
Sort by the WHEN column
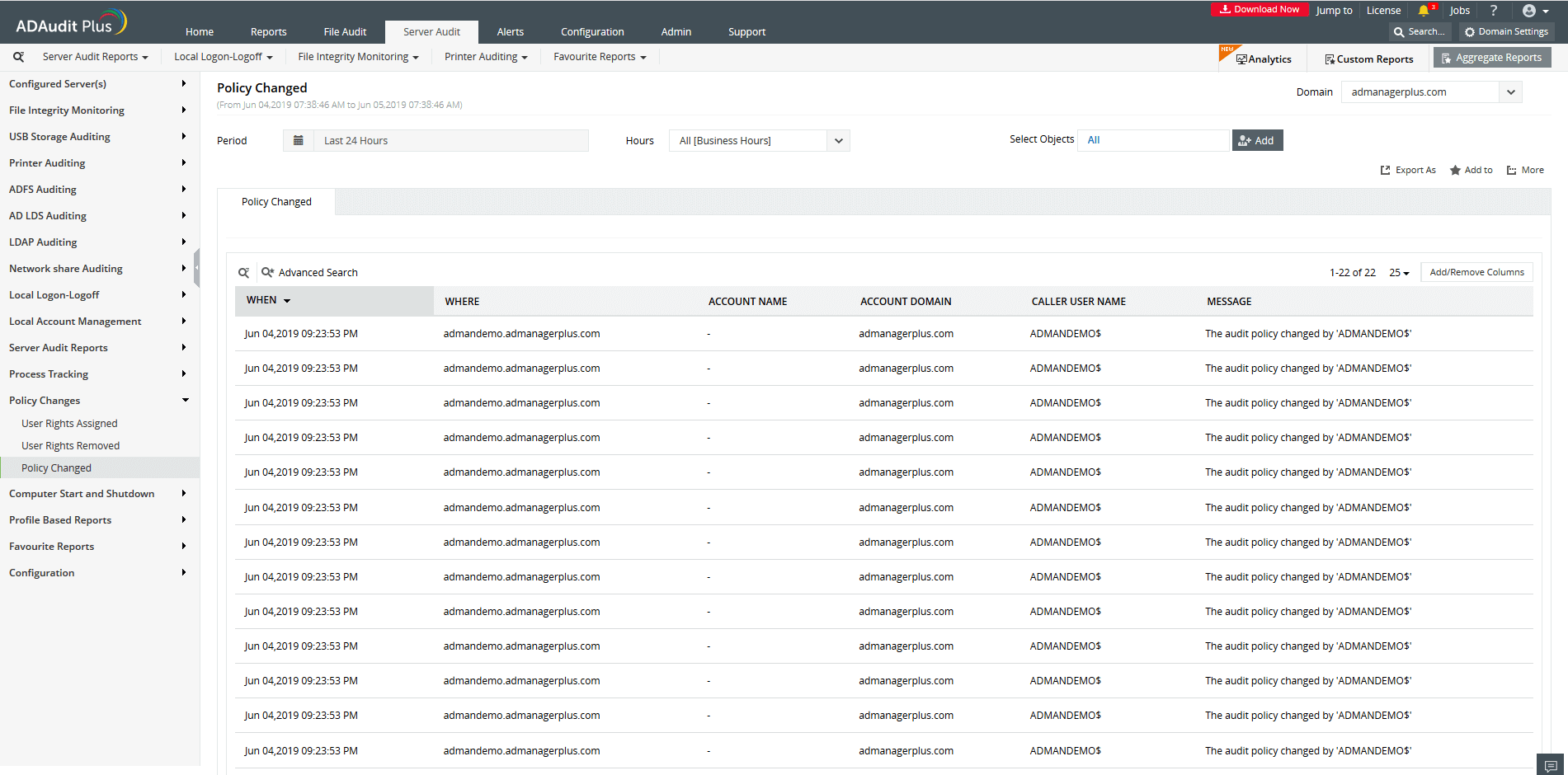pyautogui.click(x=334, y=301)
